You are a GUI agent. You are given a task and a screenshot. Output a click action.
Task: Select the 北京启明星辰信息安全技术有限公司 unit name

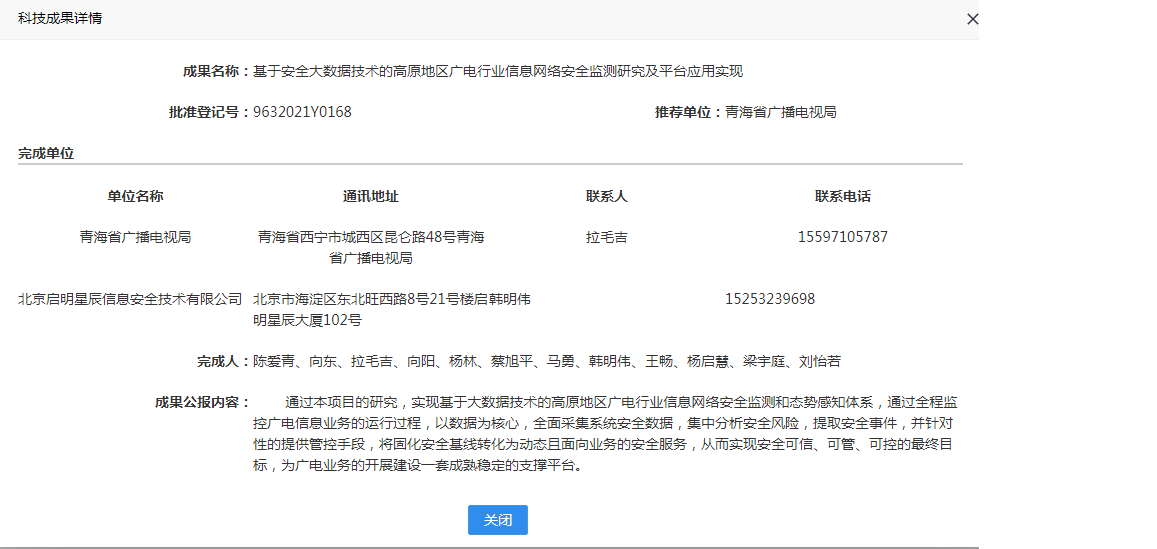131,299
